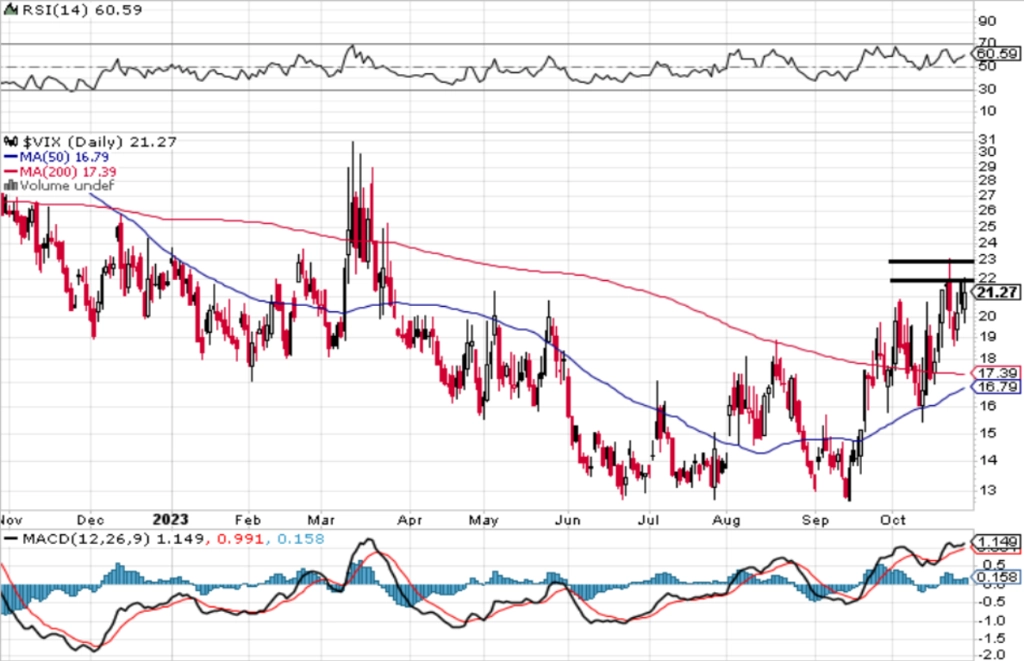Viewport: 1024px width, 661px height.
Task: Click the MA(50) value tag 16.79
Action: 996,387
